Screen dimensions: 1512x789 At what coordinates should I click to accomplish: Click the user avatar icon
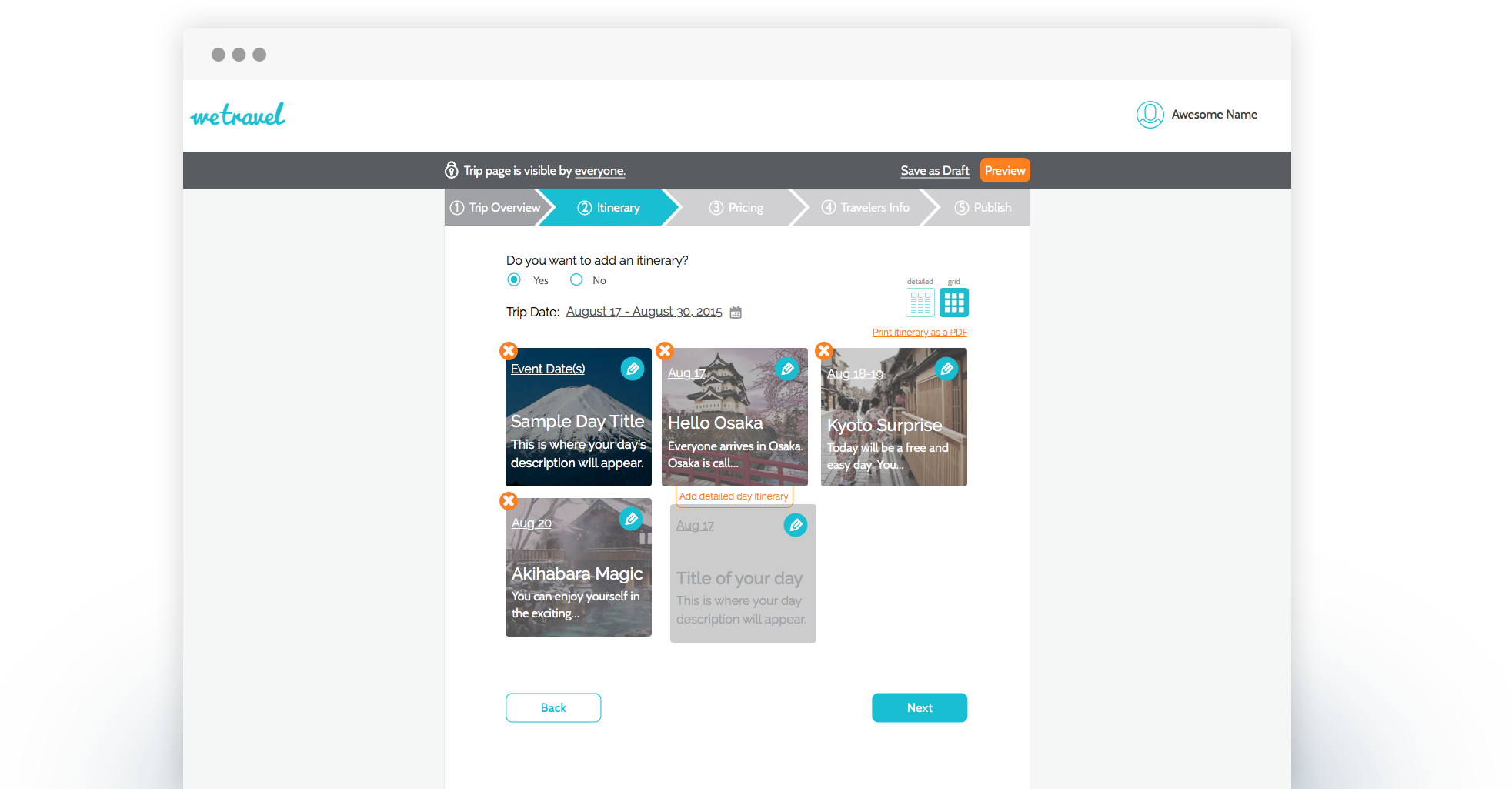(1150, 115)
